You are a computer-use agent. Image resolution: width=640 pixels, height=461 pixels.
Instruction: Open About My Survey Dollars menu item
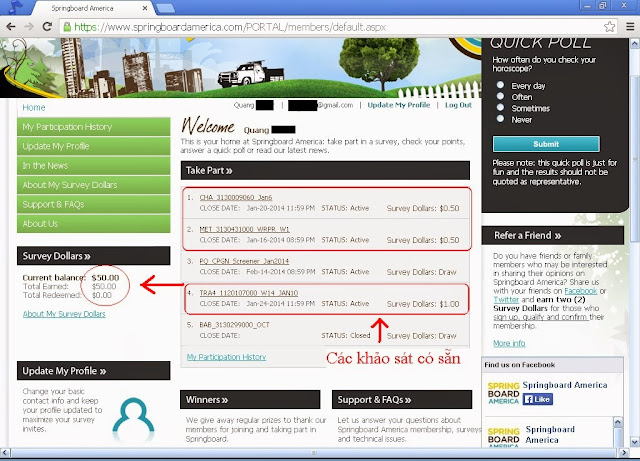click(93, 185)
